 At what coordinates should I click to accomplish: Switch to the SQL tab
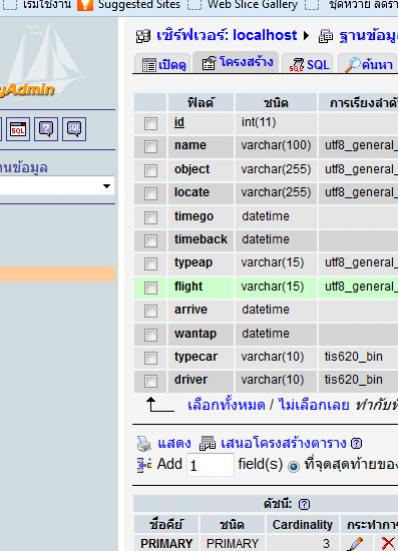(309, 64)
